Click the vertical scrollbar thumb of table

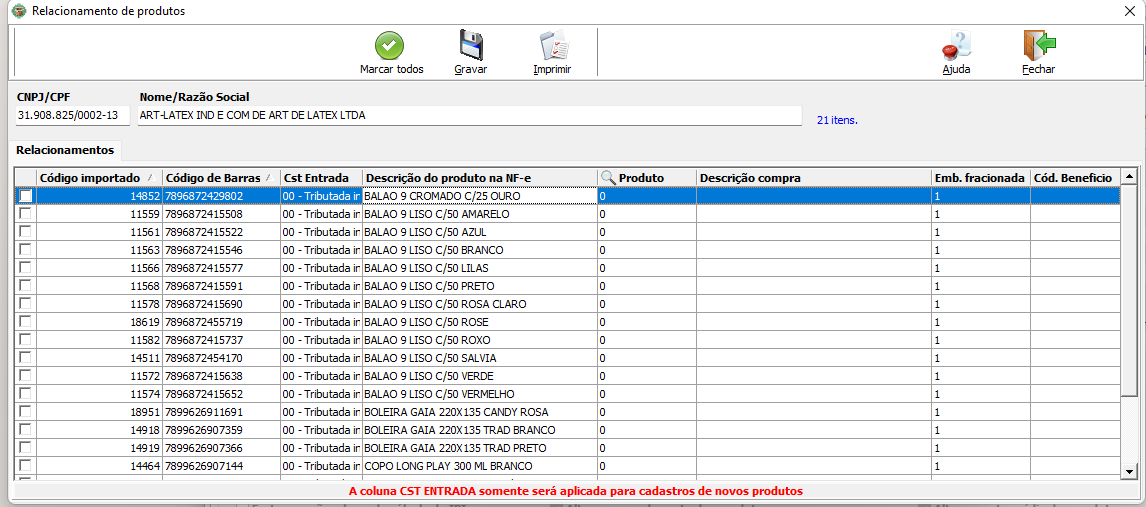(x=1128, y=290)
